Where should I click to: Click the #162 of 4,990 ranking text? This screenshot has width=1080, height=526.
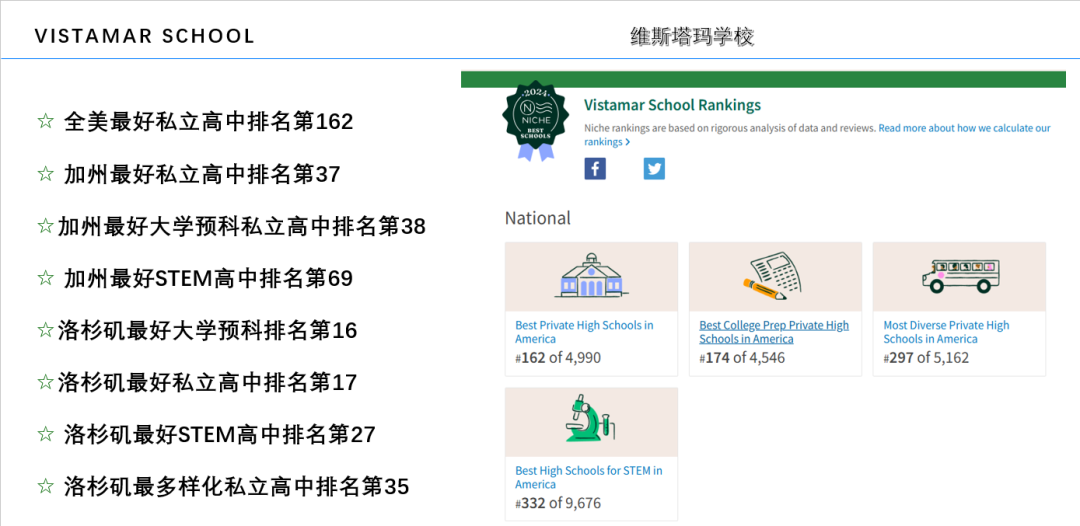pyautogui.click(x=558, y=358)
